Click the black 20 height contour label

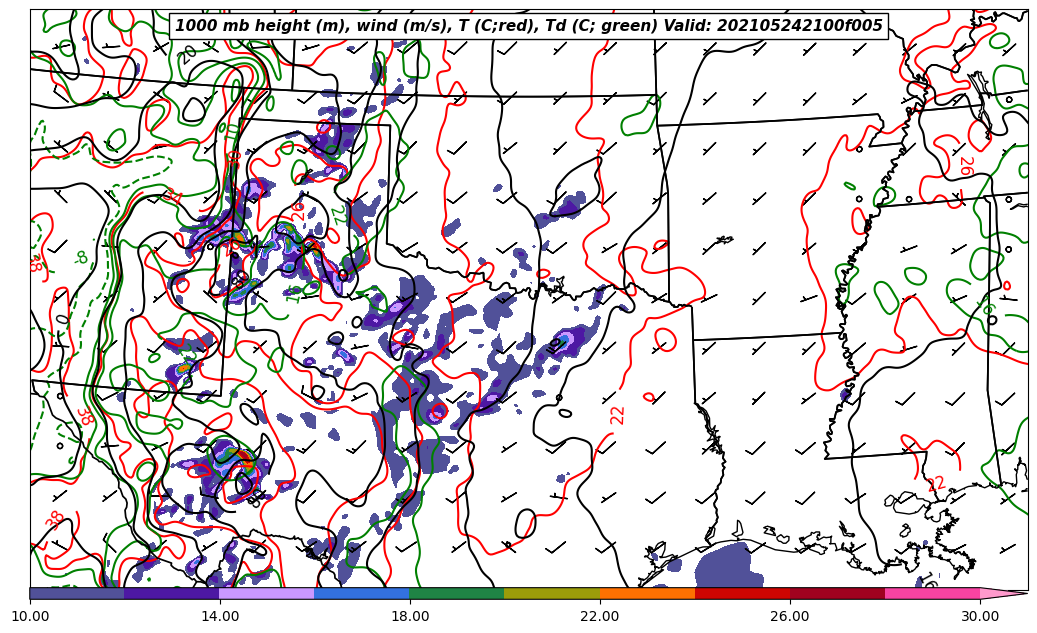point(188,54)
